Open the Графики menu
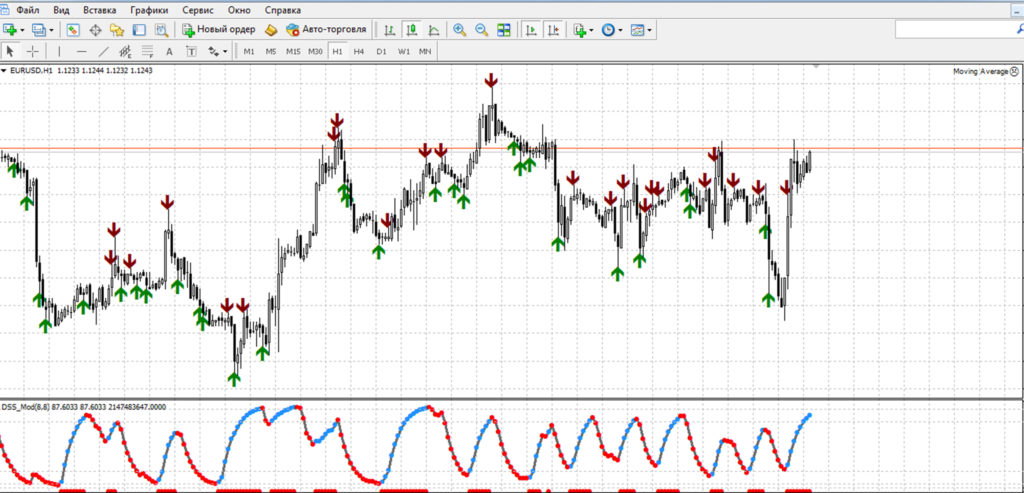The width and height of the screenshot is (1024, 493). tap(148, 9)
